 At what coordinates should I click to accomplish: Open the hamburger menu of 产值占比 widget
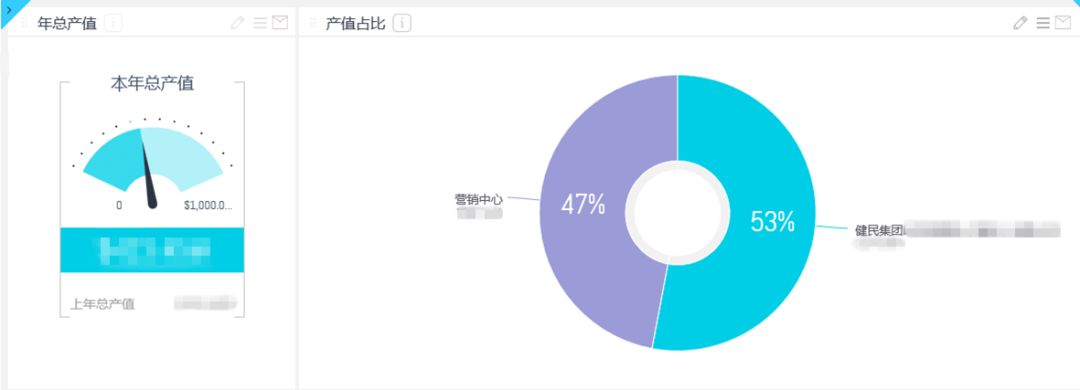(1043, 23)
